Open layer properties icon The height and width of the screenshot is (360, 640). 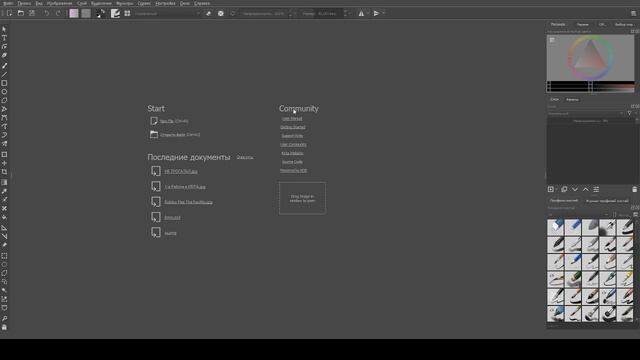(596, 189)
